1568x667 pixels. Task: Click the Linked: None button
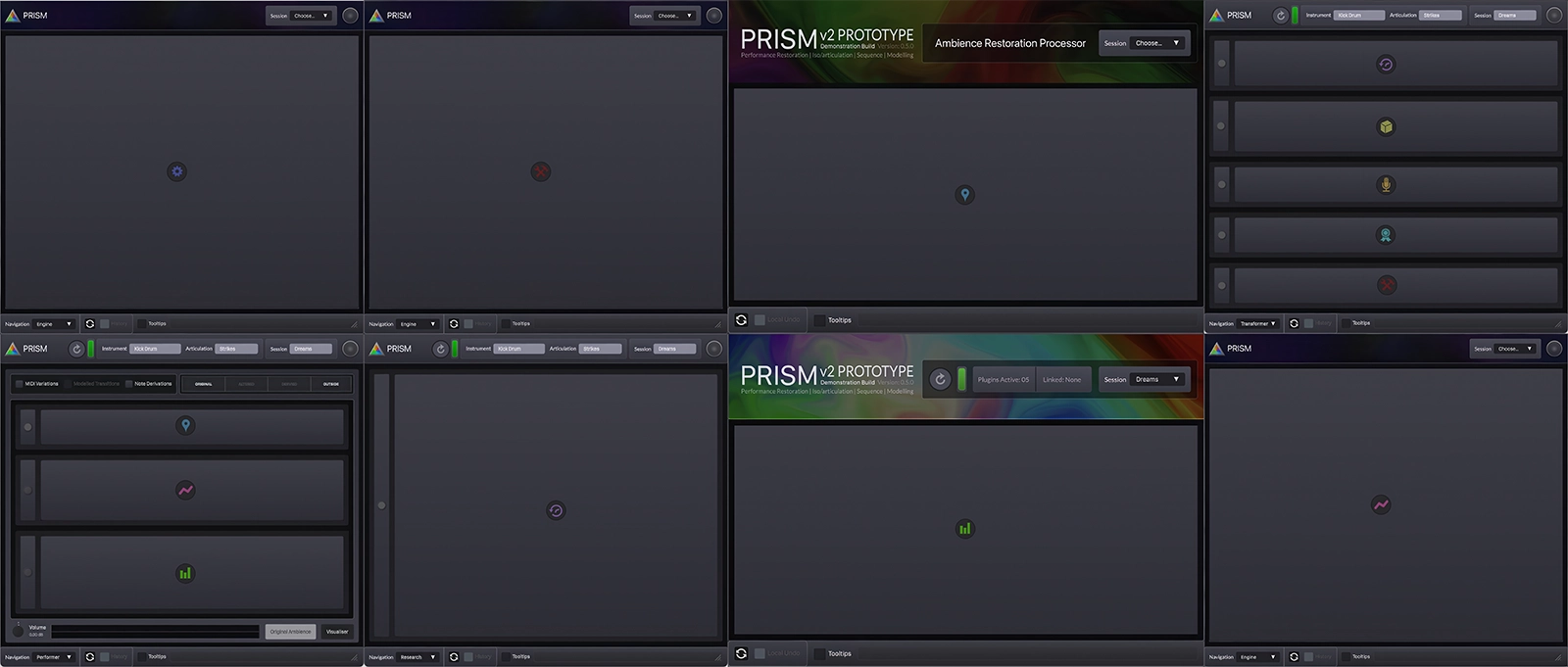tap(1062, 379)
